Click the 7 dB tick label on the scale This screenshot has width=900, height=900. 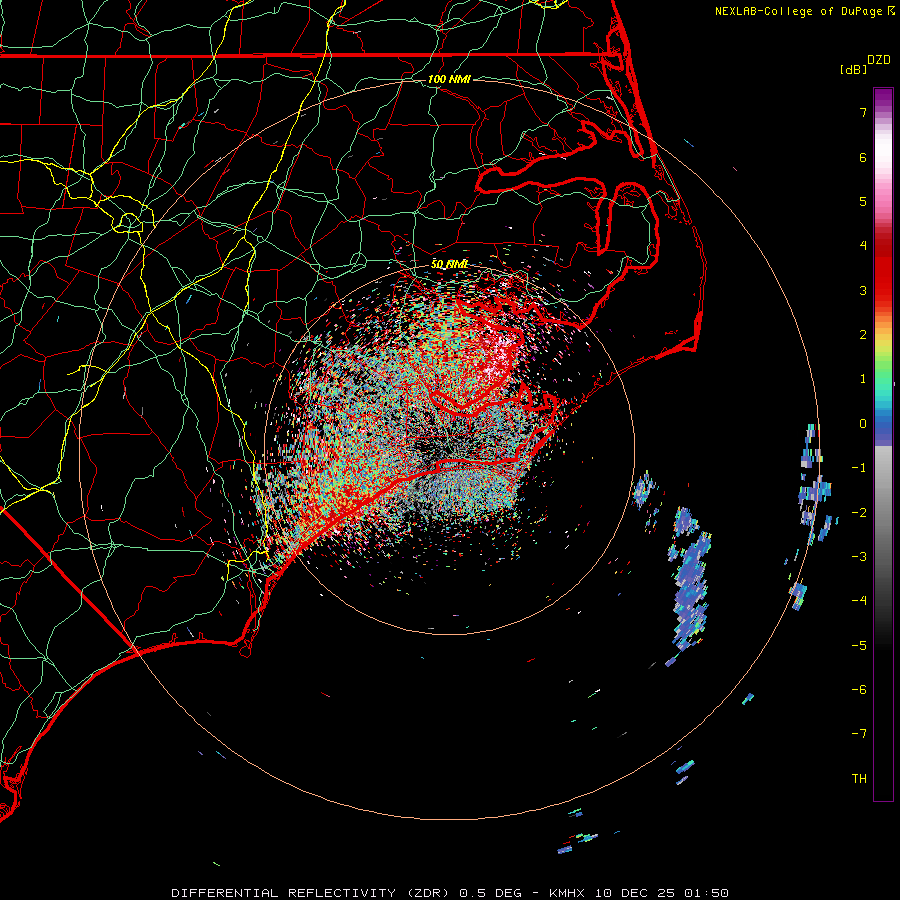[863, 112]
